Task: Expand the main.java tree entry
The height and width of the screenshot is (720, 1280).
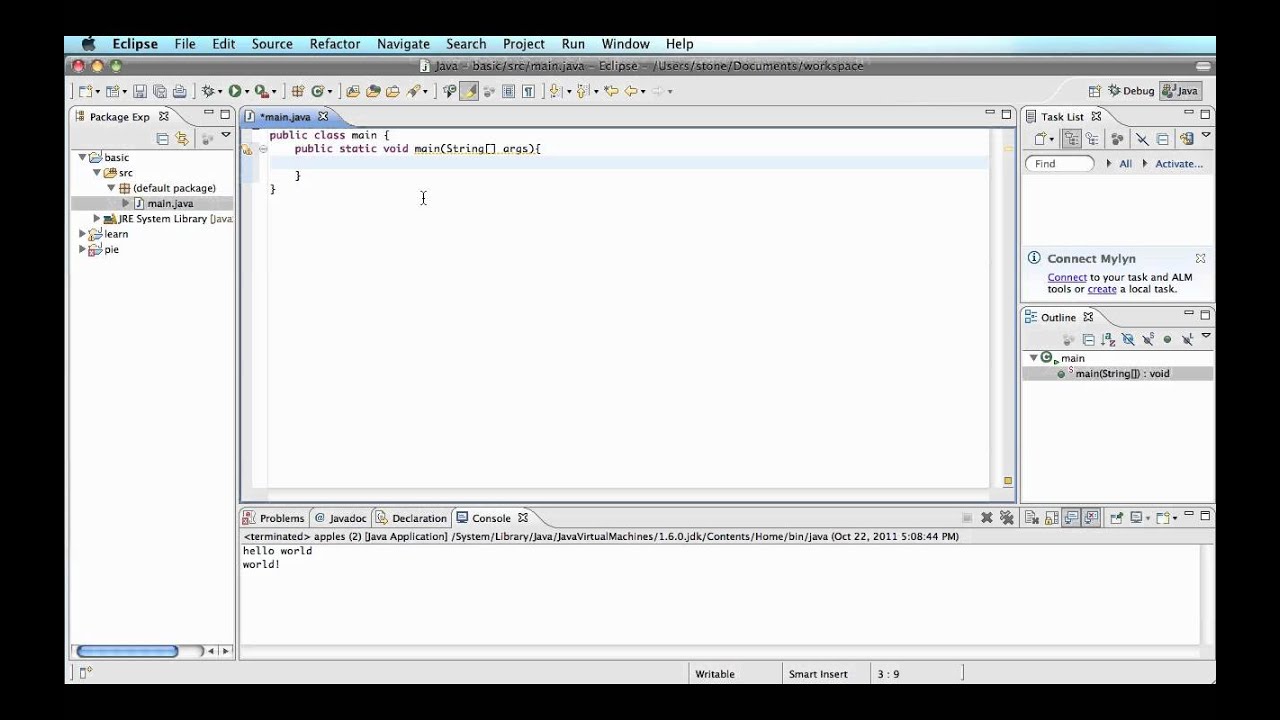Action: tap(126, 203)
